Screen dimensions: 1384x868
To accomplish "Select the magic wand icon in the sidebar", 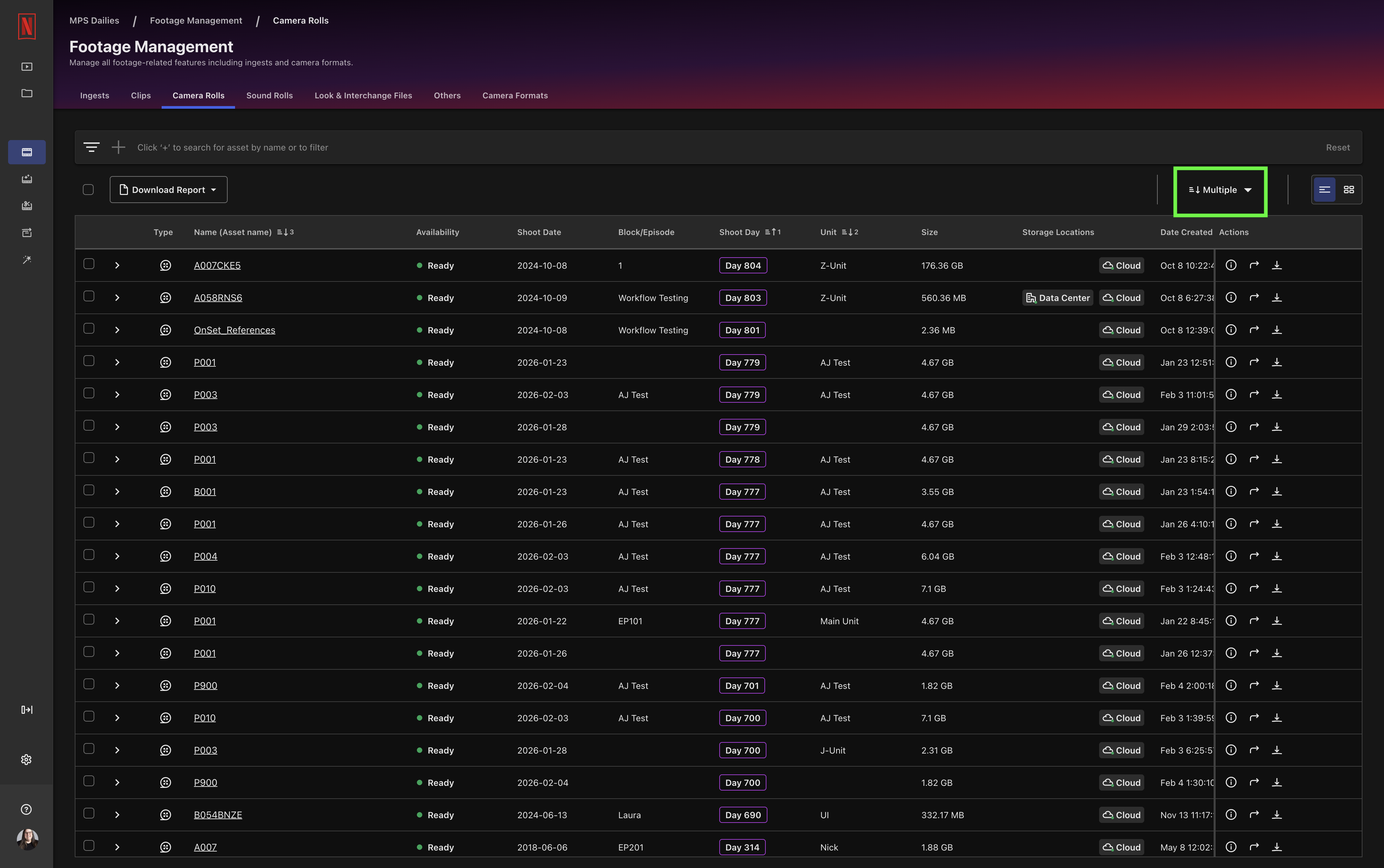I will (26, 260).
